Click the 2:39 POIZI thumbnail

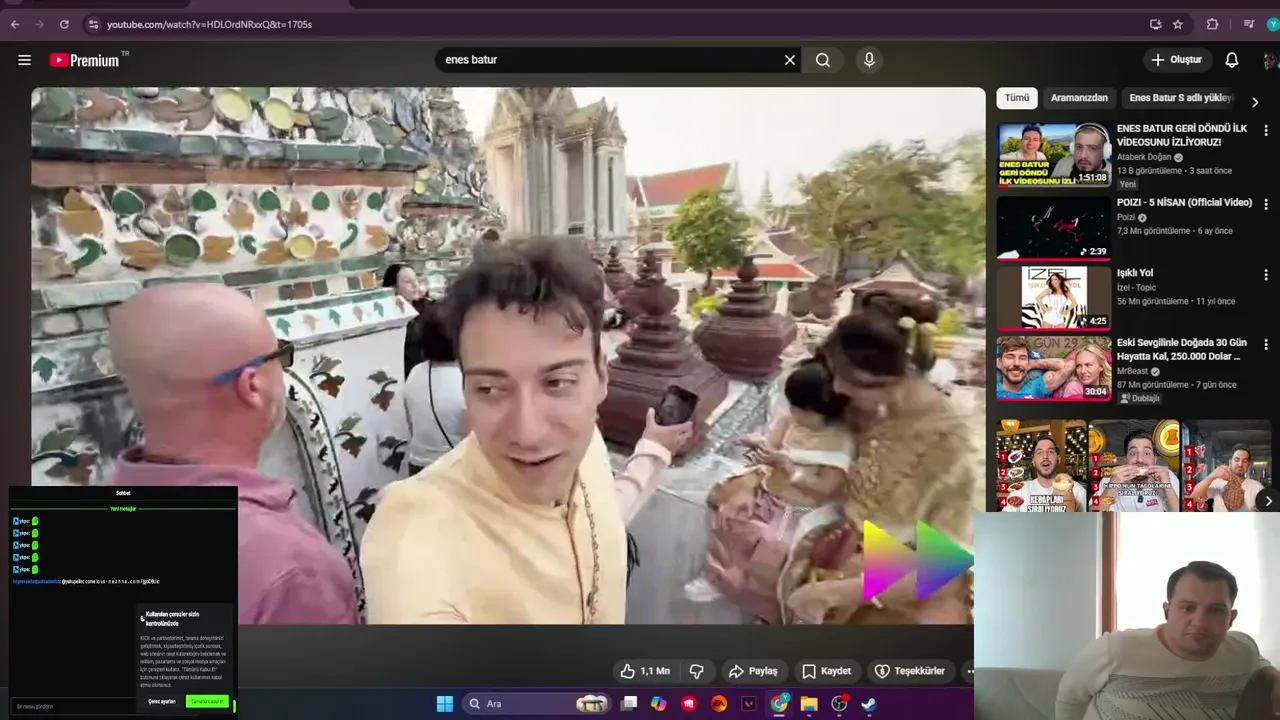[1053, 227]
